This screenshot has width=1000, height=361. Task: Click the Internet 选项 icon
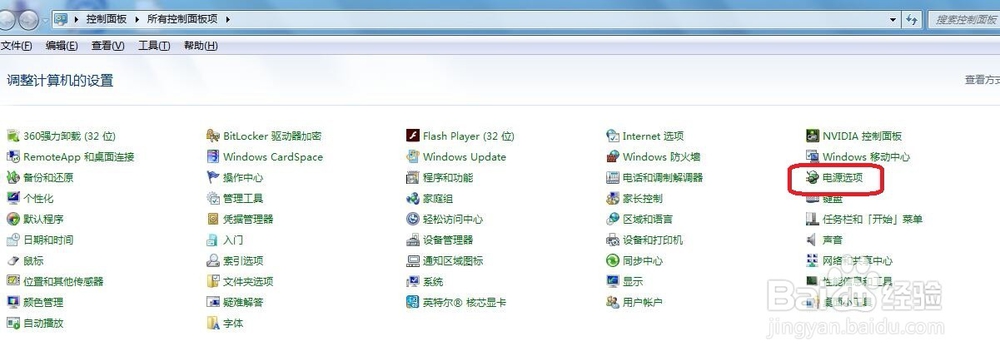pyautogui.click(x=613, y=136)
